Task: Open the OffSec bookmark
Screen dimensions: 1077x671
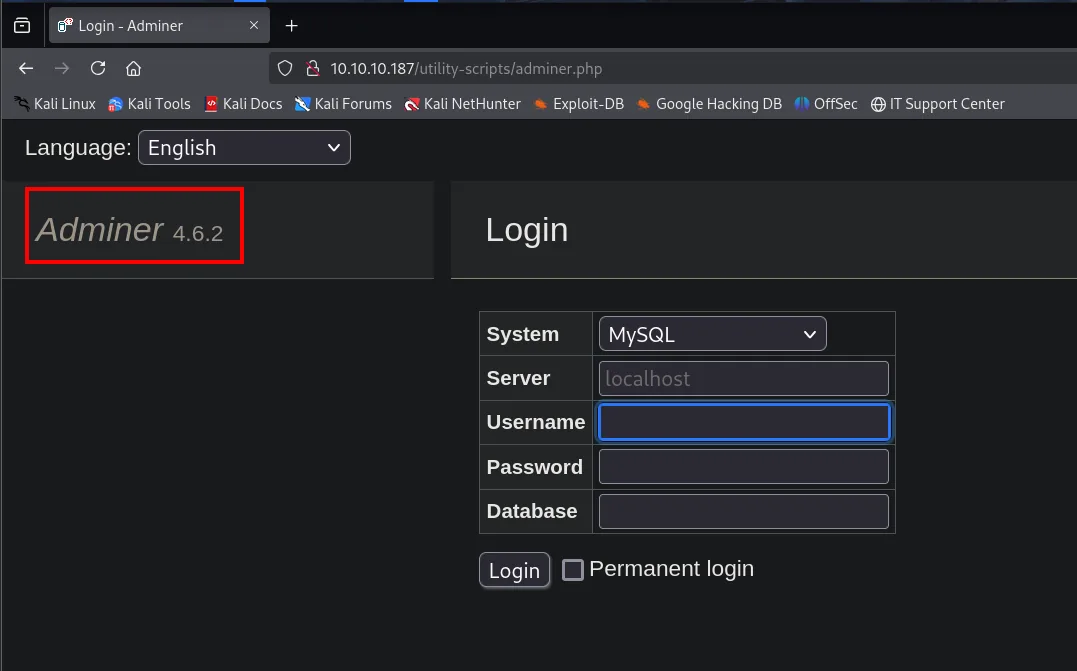Action: click(x=826, y=104)
